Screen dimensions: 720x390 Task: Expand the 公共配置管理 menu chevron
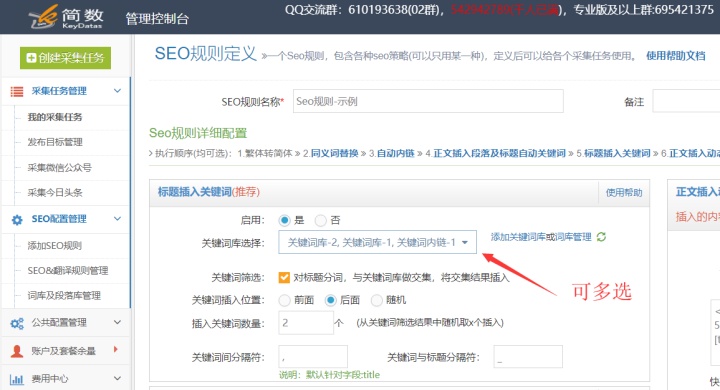pos(118,322)
